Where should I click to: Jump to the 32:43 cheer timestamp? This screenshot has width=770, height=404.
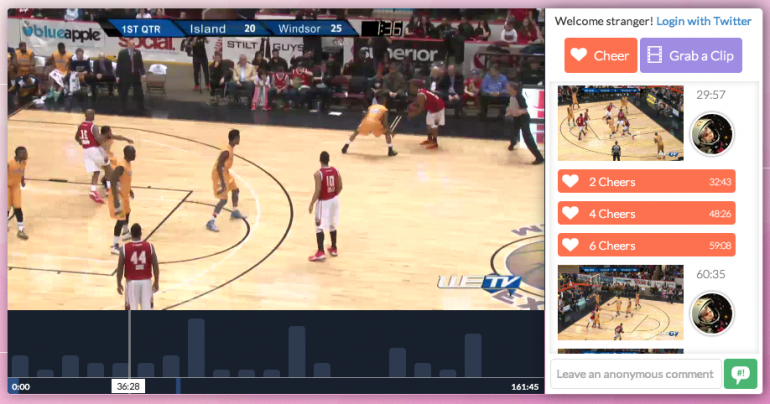click(x=720, y=182)
